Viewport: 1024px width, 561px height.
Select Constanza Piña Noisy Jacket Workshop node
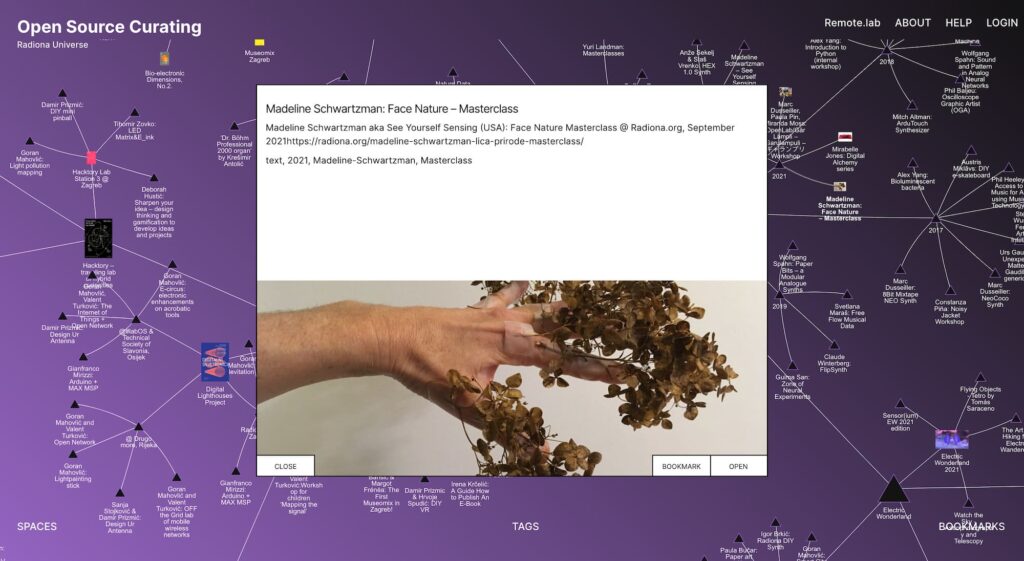(x=950, y=291)
